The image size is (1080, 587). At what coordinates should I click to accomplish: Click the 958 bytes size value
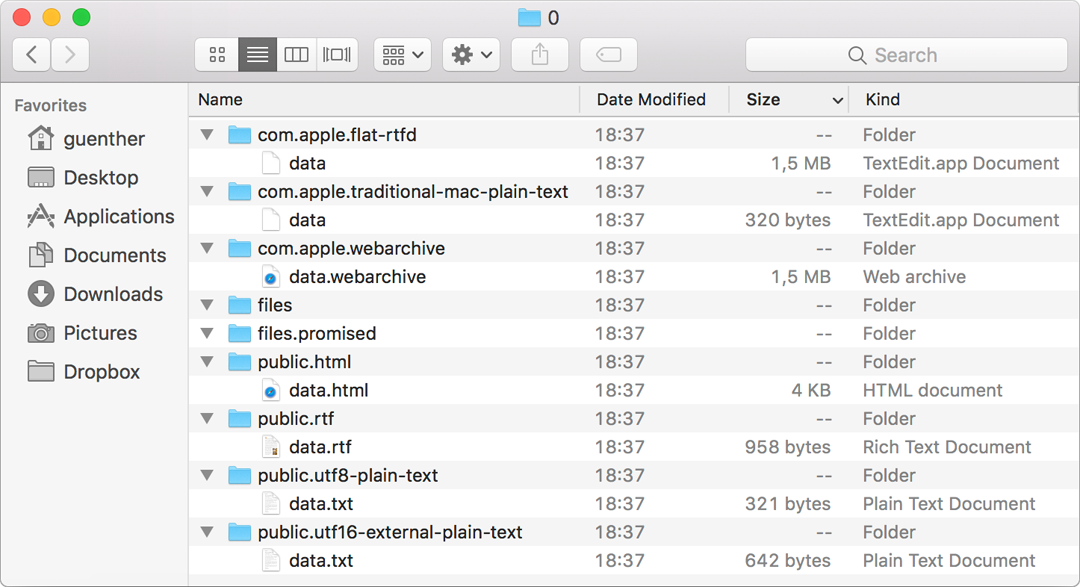(787, 447)
